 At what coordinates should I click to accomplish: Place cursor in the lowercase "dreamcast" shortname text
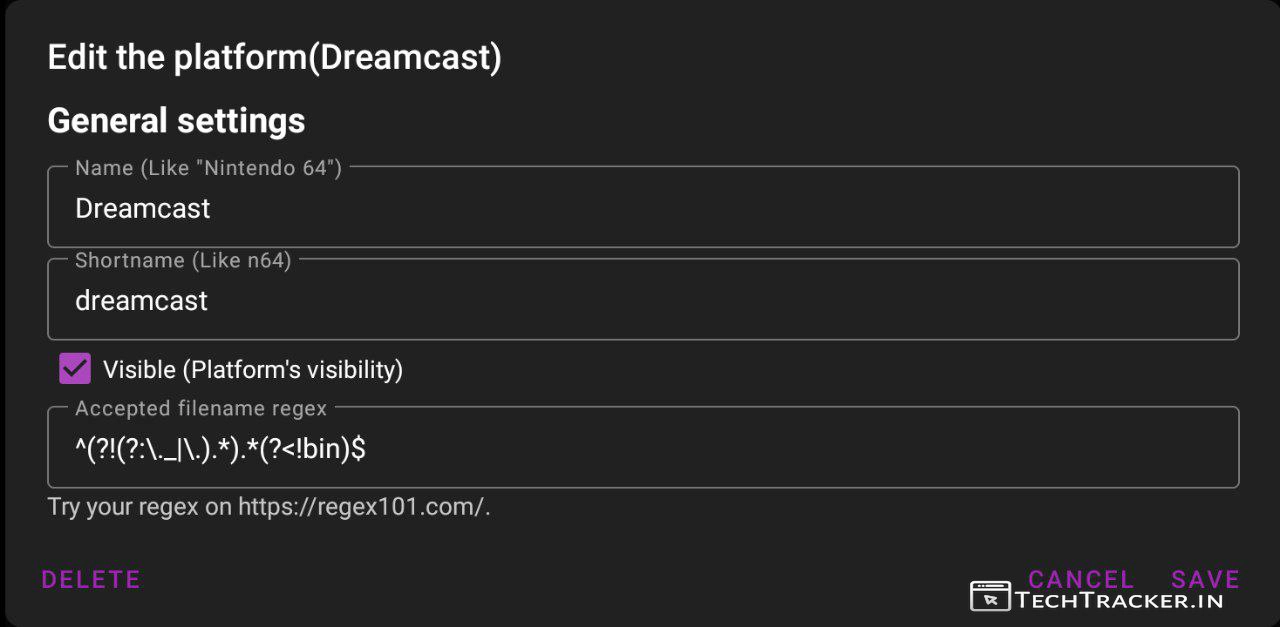point(141,301)
